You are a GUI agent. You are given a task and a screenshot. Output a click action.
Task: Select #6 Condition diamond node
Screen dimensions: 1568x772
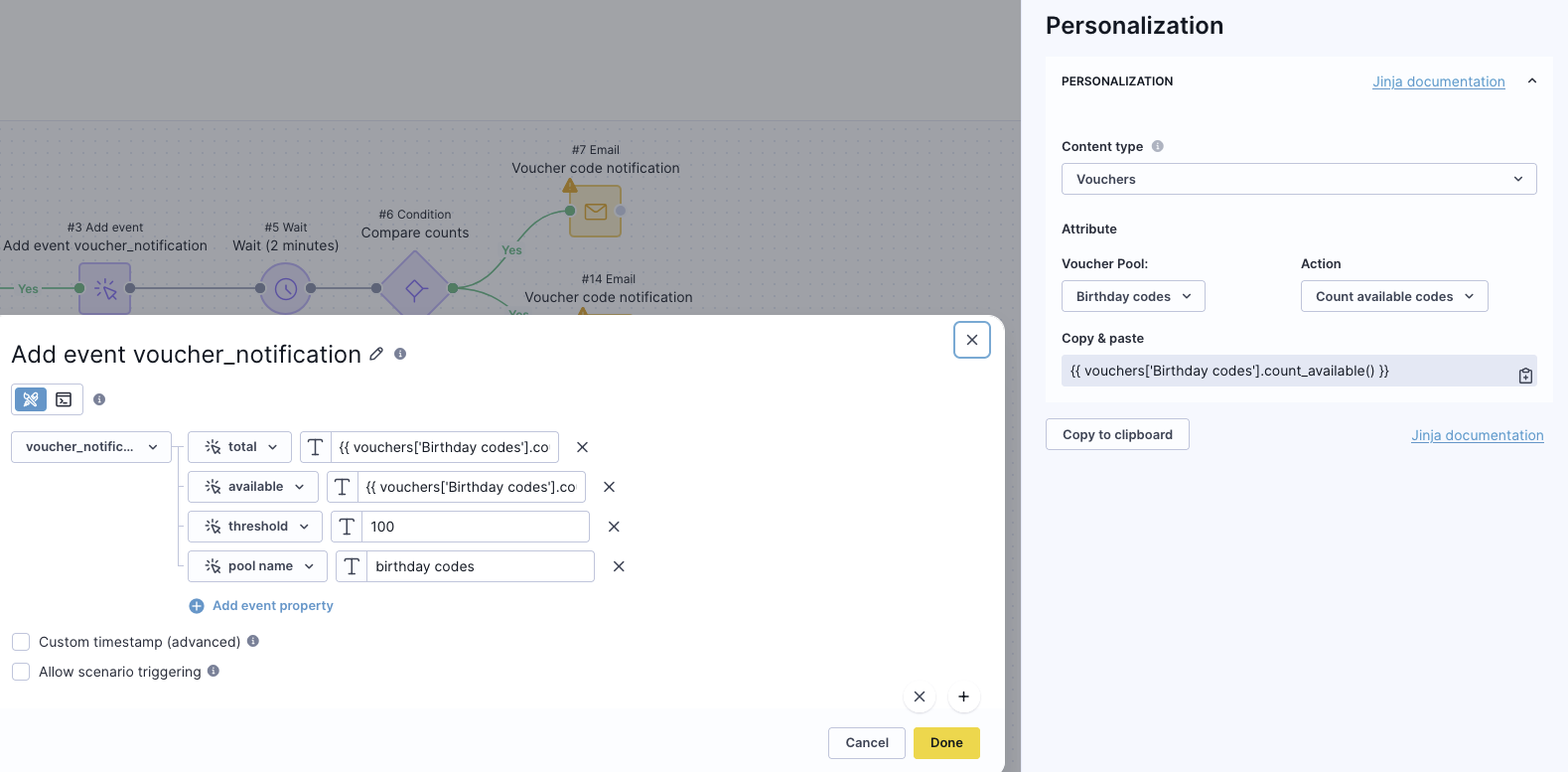click(x=415, y=288)
